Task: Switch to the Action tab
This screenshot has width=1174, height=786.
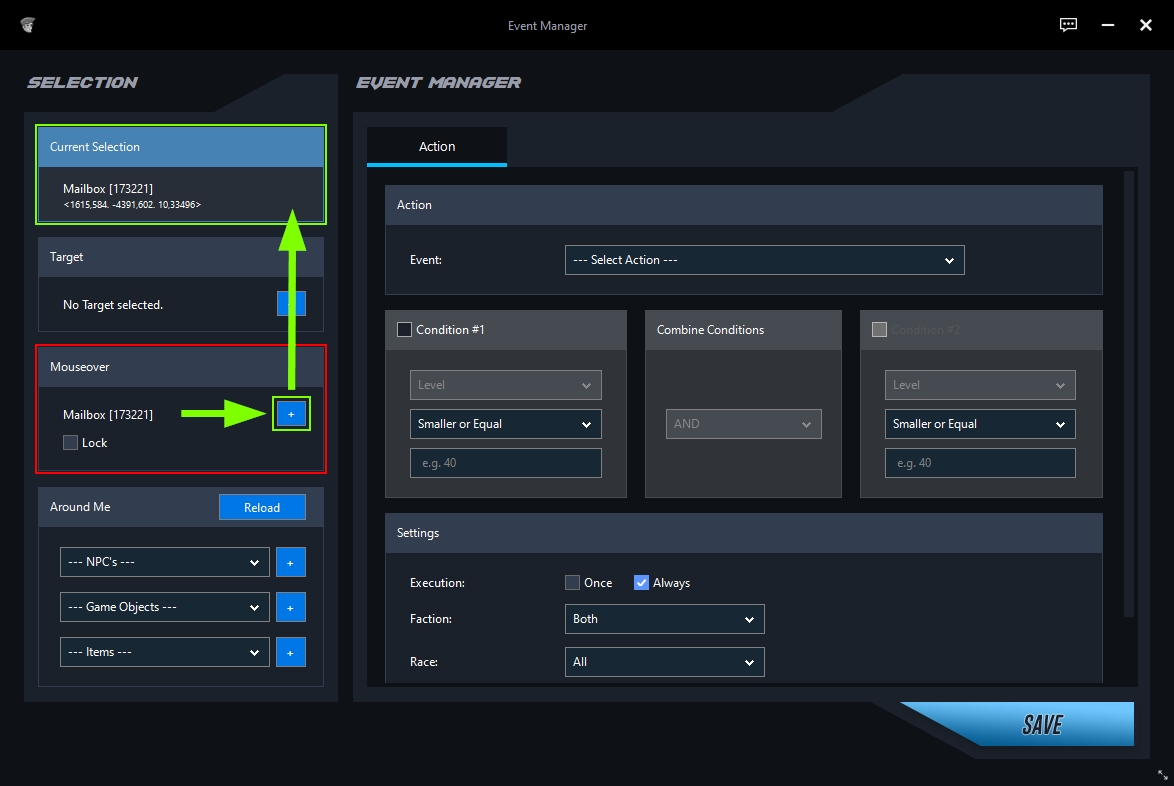Action: pos(437,146)
